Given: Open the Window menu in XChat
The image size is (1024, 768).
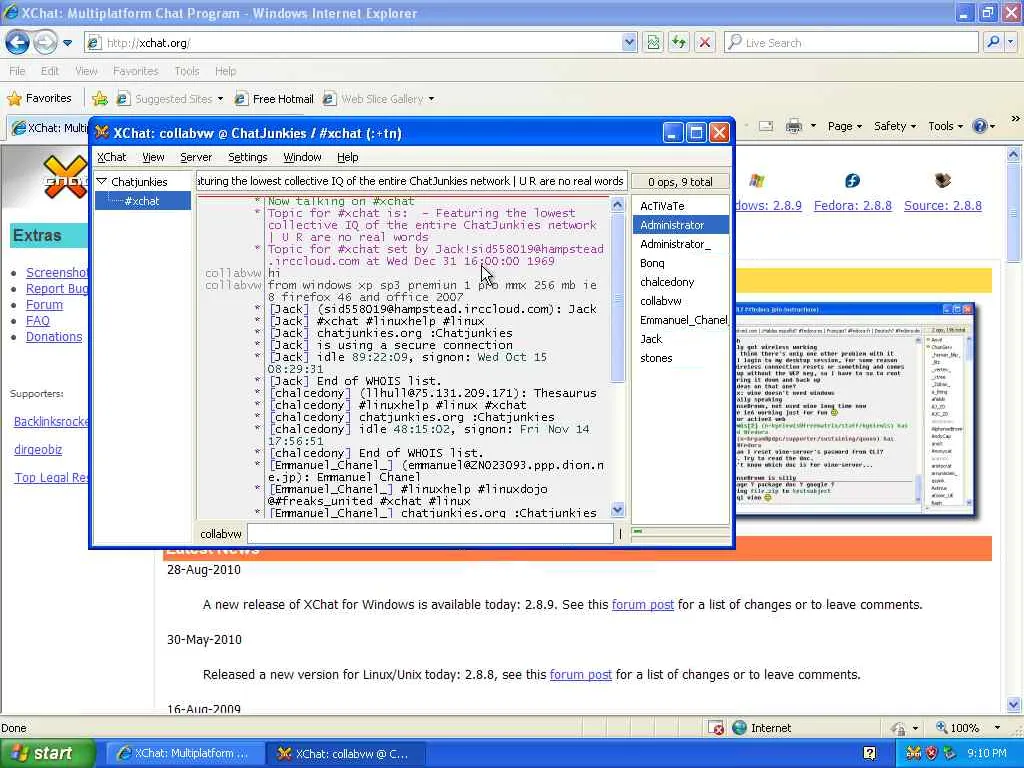Looking at the screenshot, I should click(x=302, y=157).
